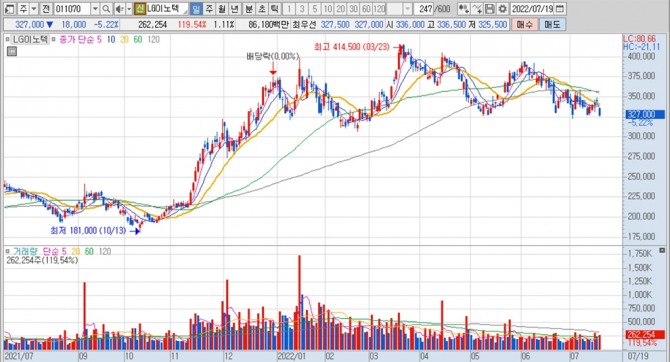
Task: Toggle the yellow 신 button beside stock name
Action: click(139, 9)
